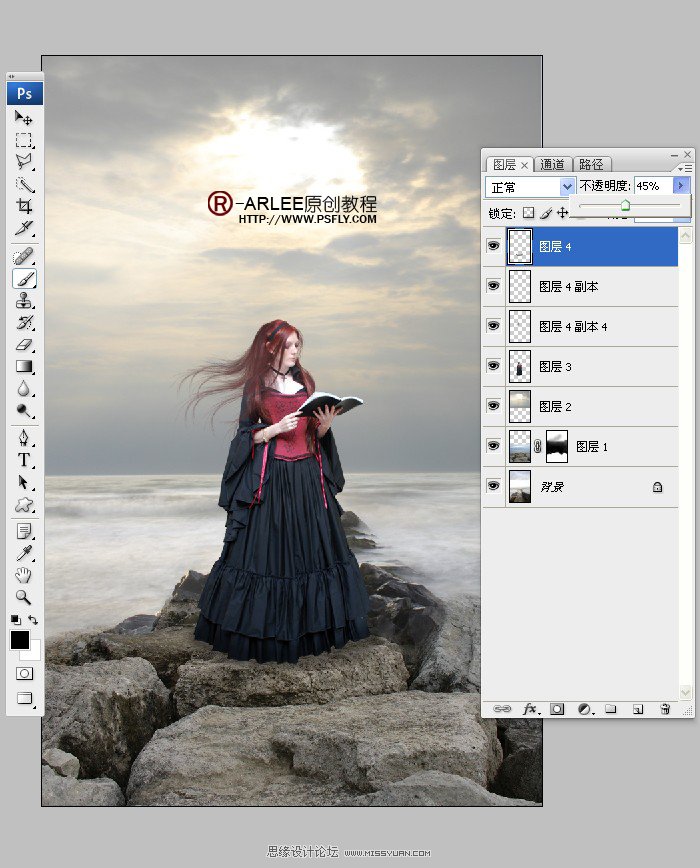
Task: Click the lock icon on 背景 layer
Action: pyautogui.click(x=657, y=487)
